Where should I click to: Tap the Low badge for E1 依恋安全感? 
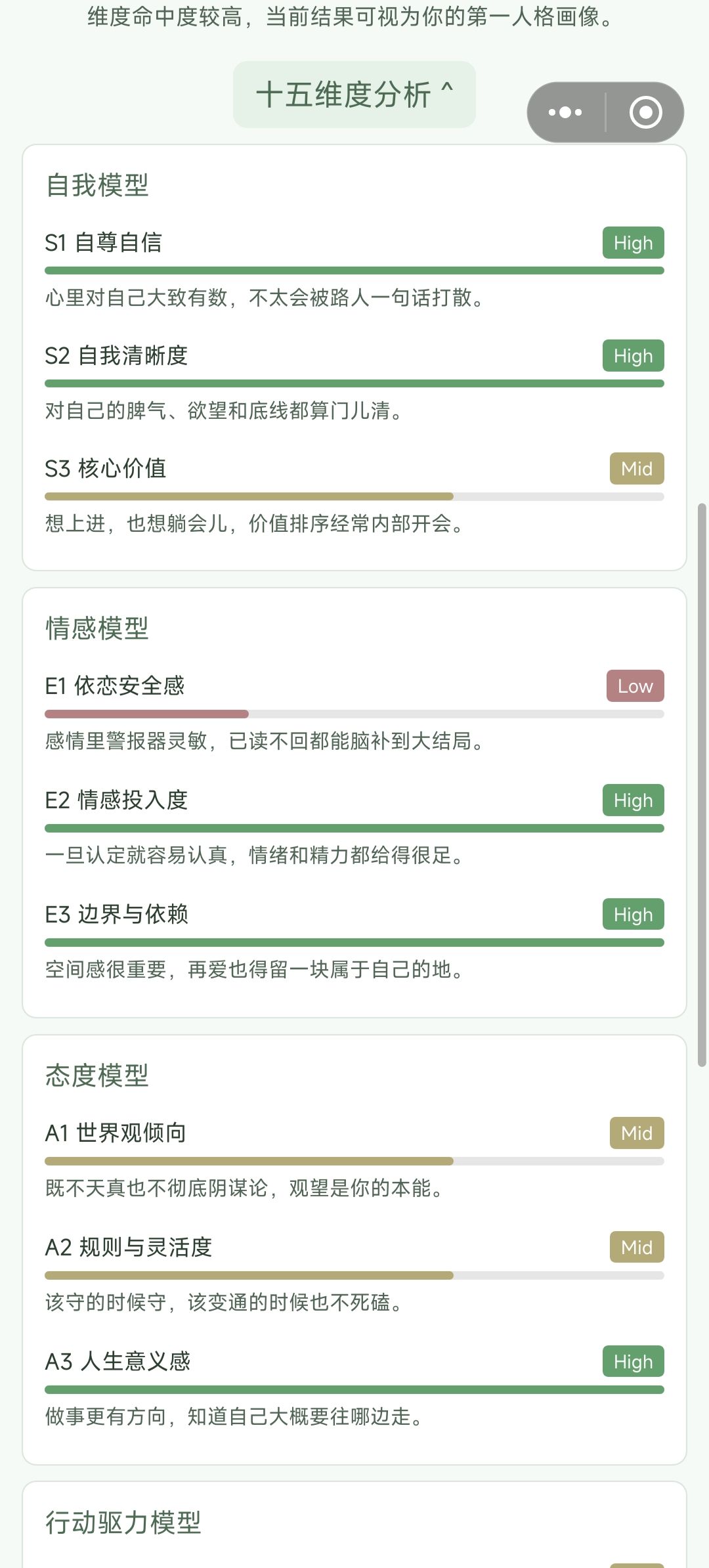pyautogui.click(x=635, y=686)
